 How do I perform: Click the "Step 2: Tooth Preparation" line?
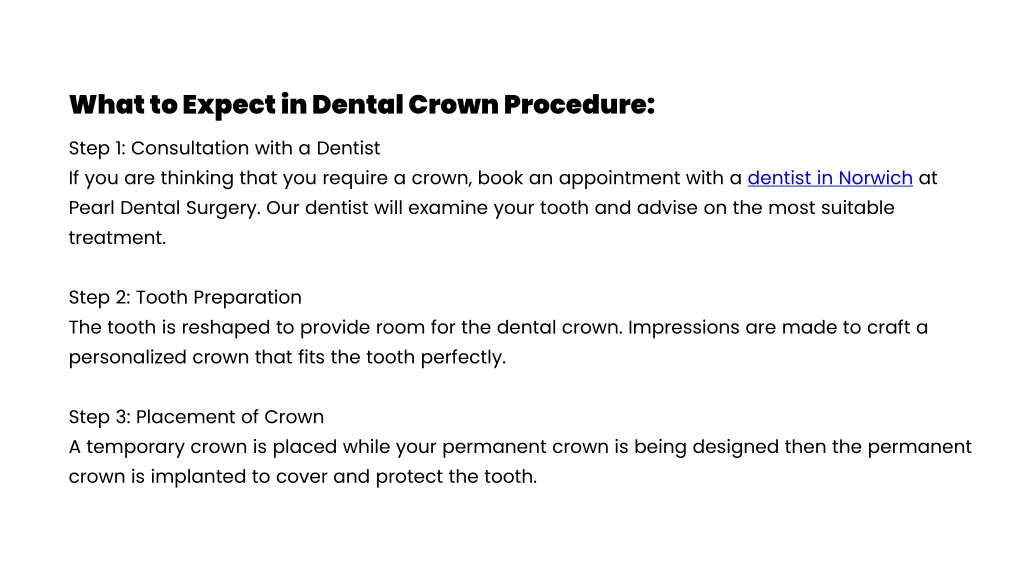(x=185, y=298)
